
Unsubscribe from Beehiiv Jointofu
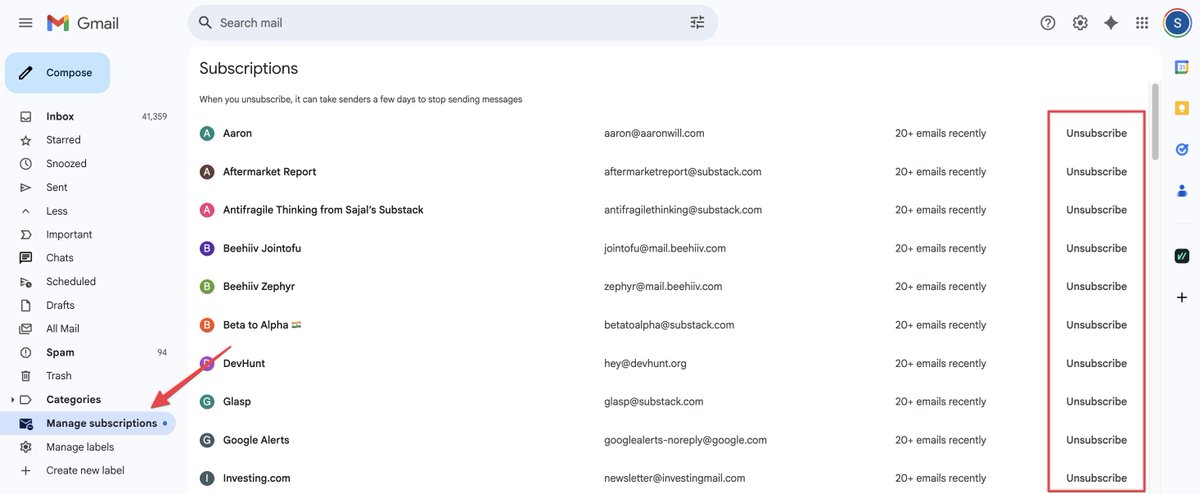coord(1096,248)
